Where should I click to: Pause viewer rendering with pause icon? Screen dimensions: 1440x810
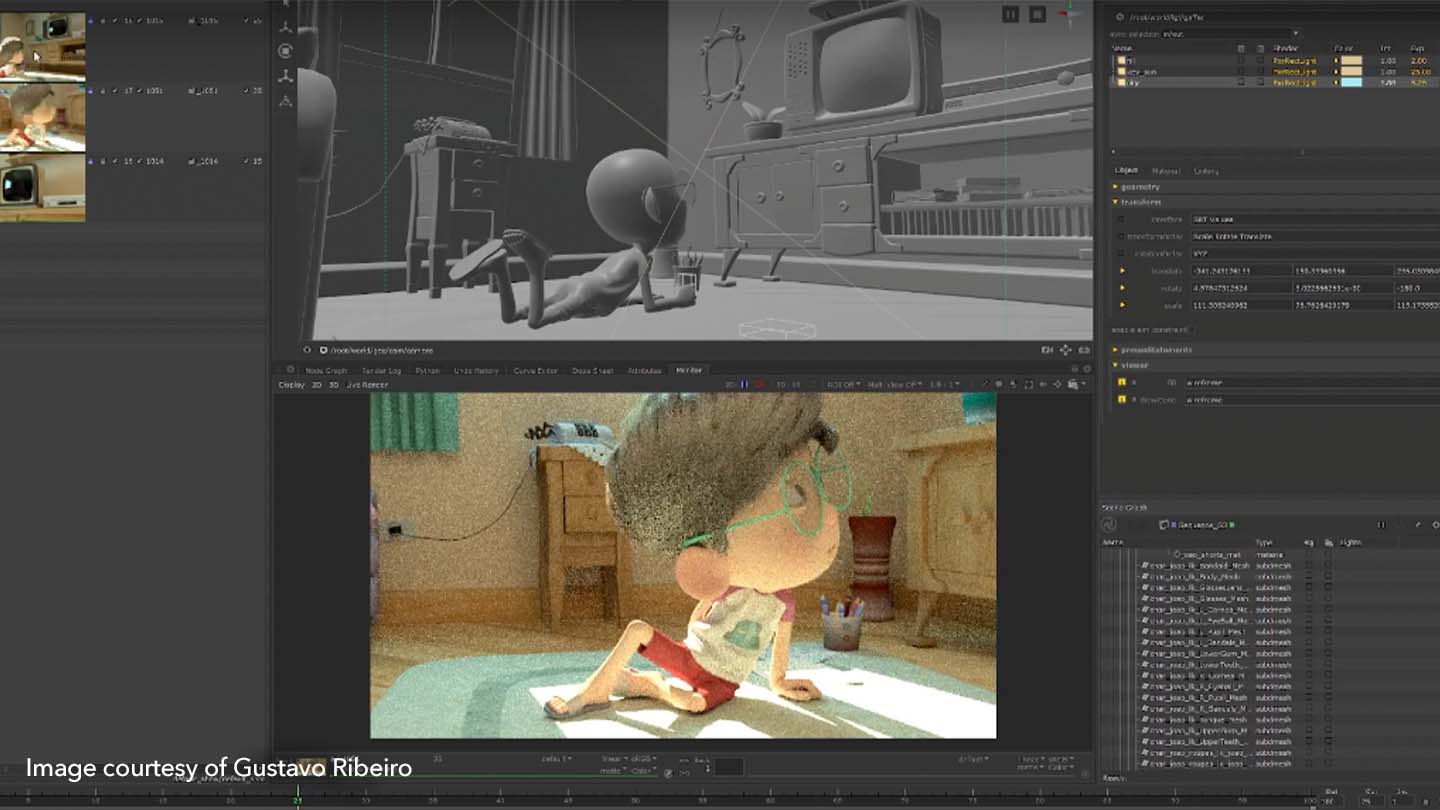[x=1011, y=14]
